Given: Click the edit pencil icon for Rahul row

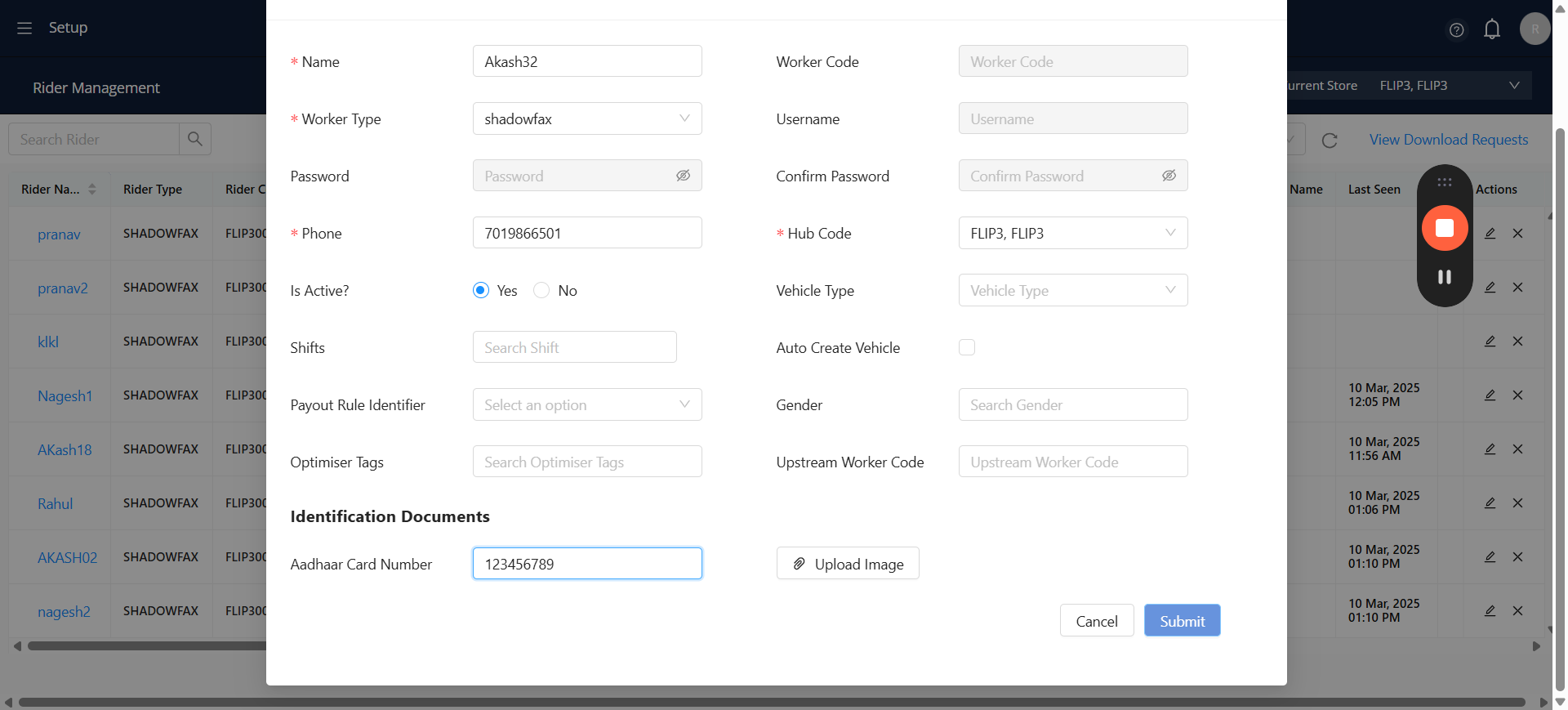Looking at the screenshot, I should (1490, 503).
